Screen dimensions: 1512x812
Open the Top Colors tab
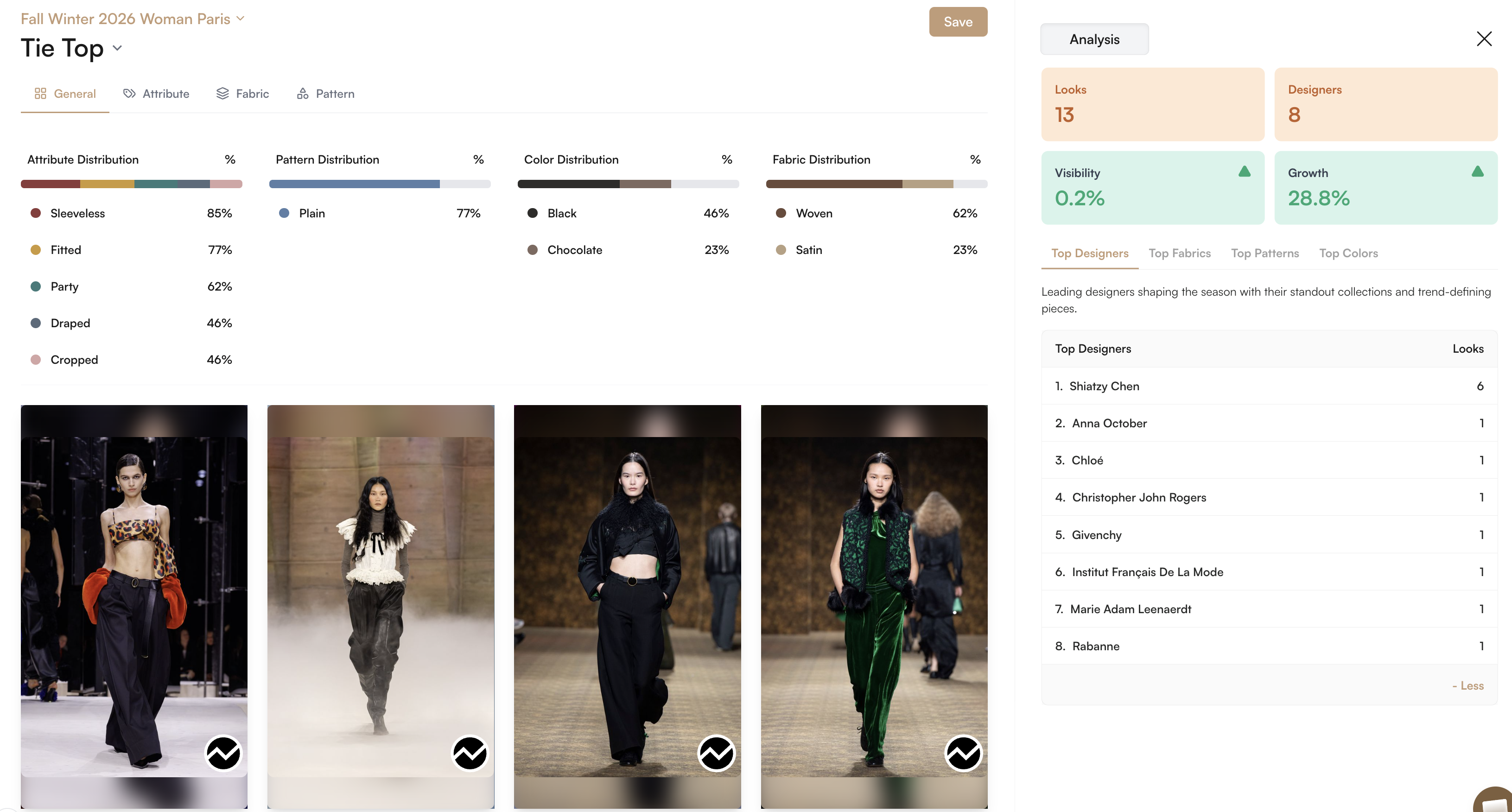(x=1348, y=253)
